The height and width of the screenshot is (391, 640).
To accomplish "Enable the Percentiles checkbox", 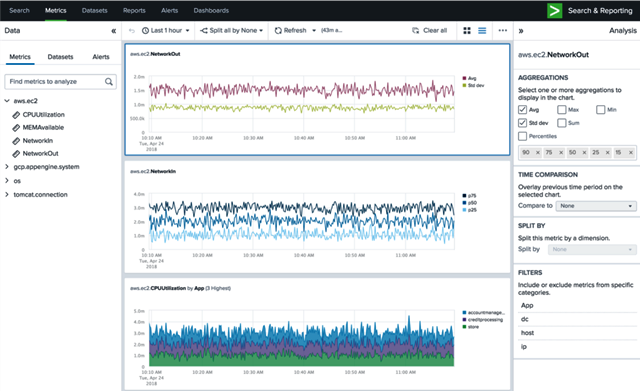I will pos(522,136).
